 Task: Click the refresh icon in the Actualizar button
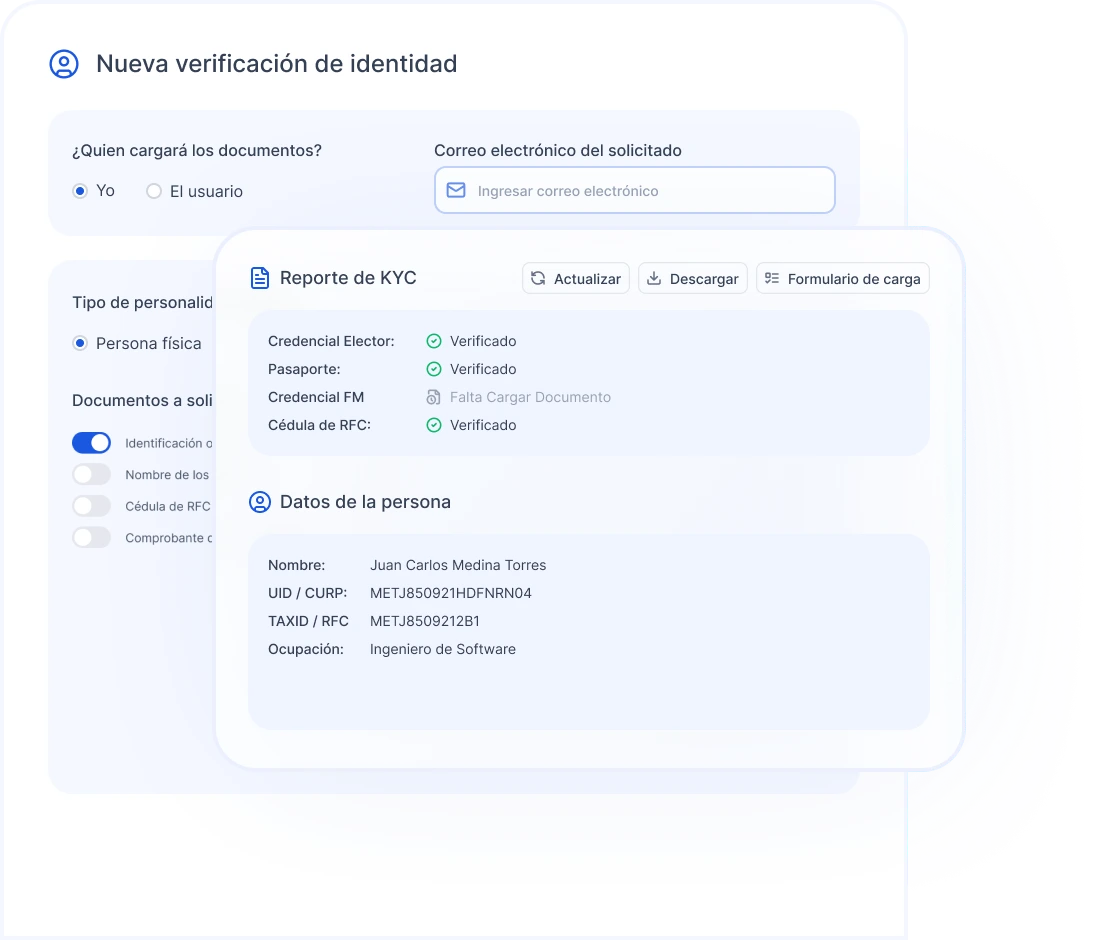click(540, 278)
